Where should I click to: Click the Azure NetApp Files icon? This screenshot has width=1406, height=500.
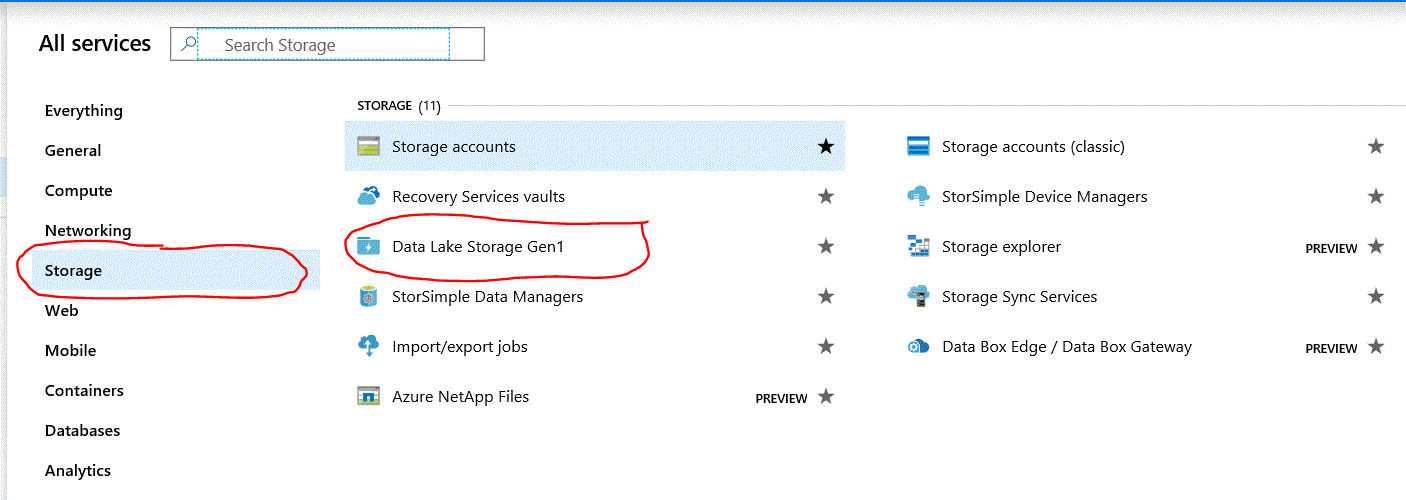(x=369, y=397)
